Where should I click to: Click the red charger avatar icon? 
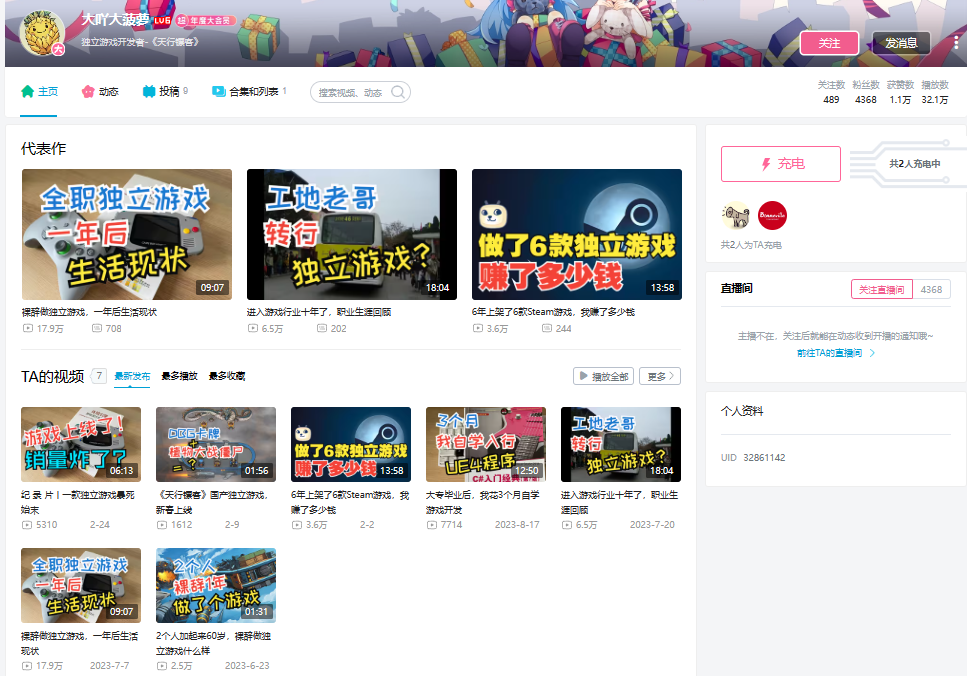[772, 216]
